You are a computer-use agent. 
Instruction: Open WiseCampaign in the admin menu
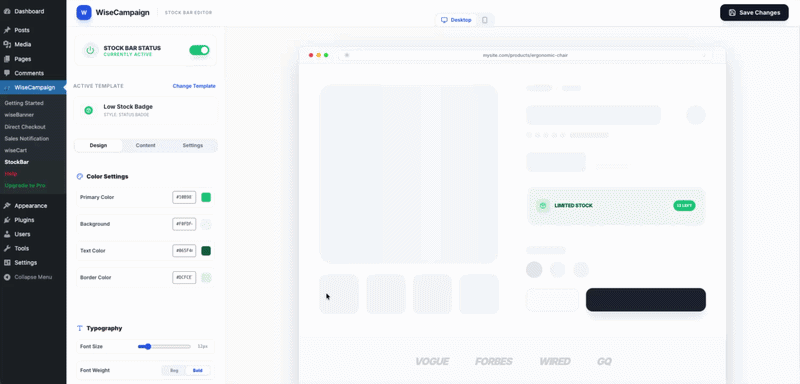click(33, 87)
